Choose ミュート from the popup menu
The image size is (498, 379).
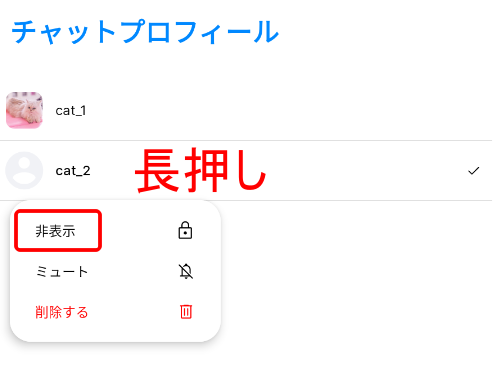(x=62, y=272)
